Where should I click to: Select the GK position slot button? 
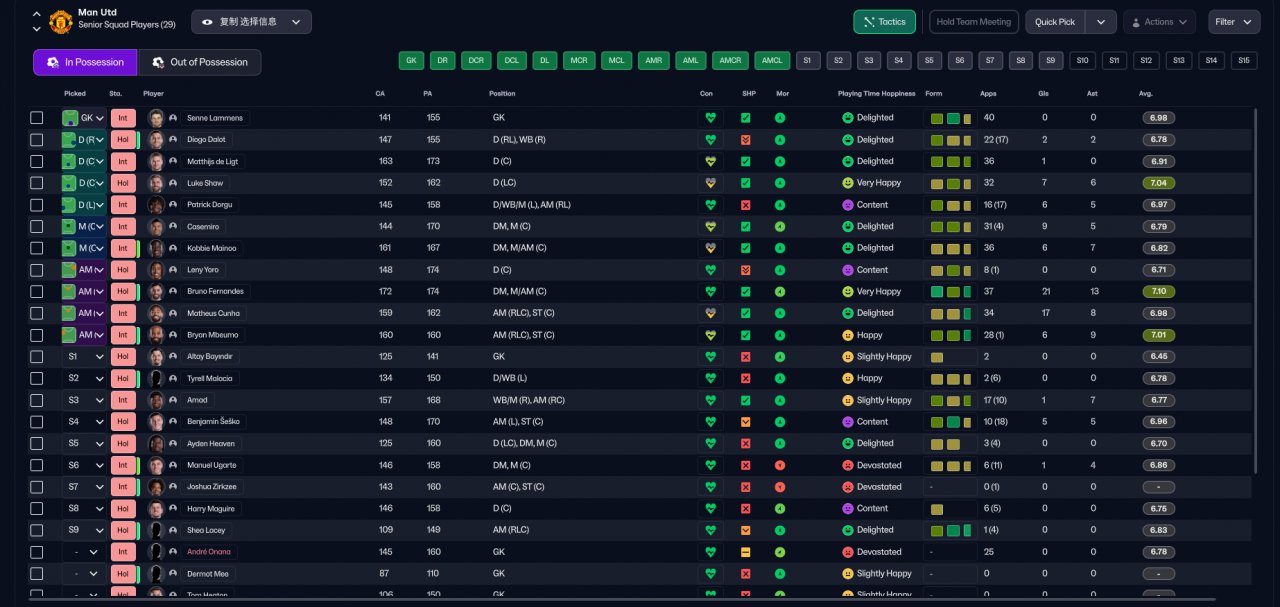(411, 61)
